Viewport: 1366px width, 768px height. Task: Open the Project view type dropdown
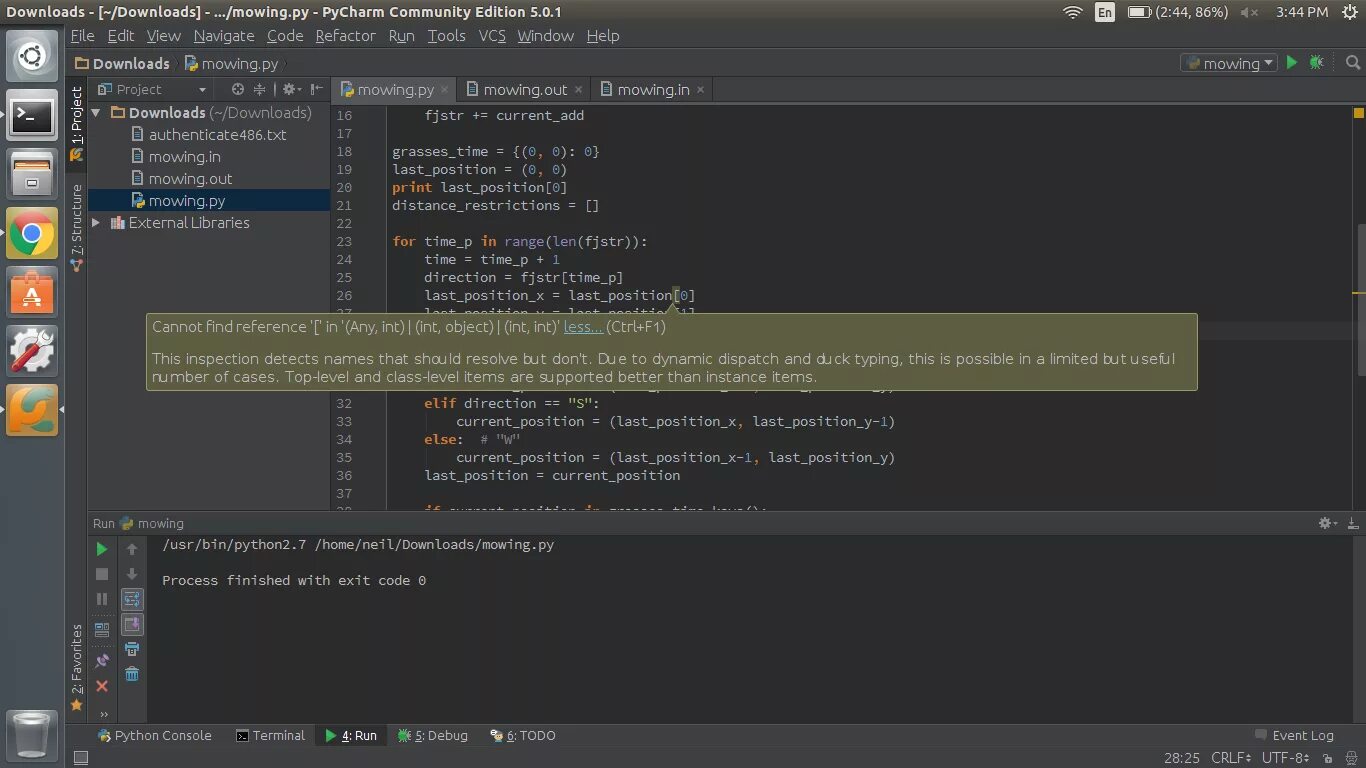click(152, 89)
